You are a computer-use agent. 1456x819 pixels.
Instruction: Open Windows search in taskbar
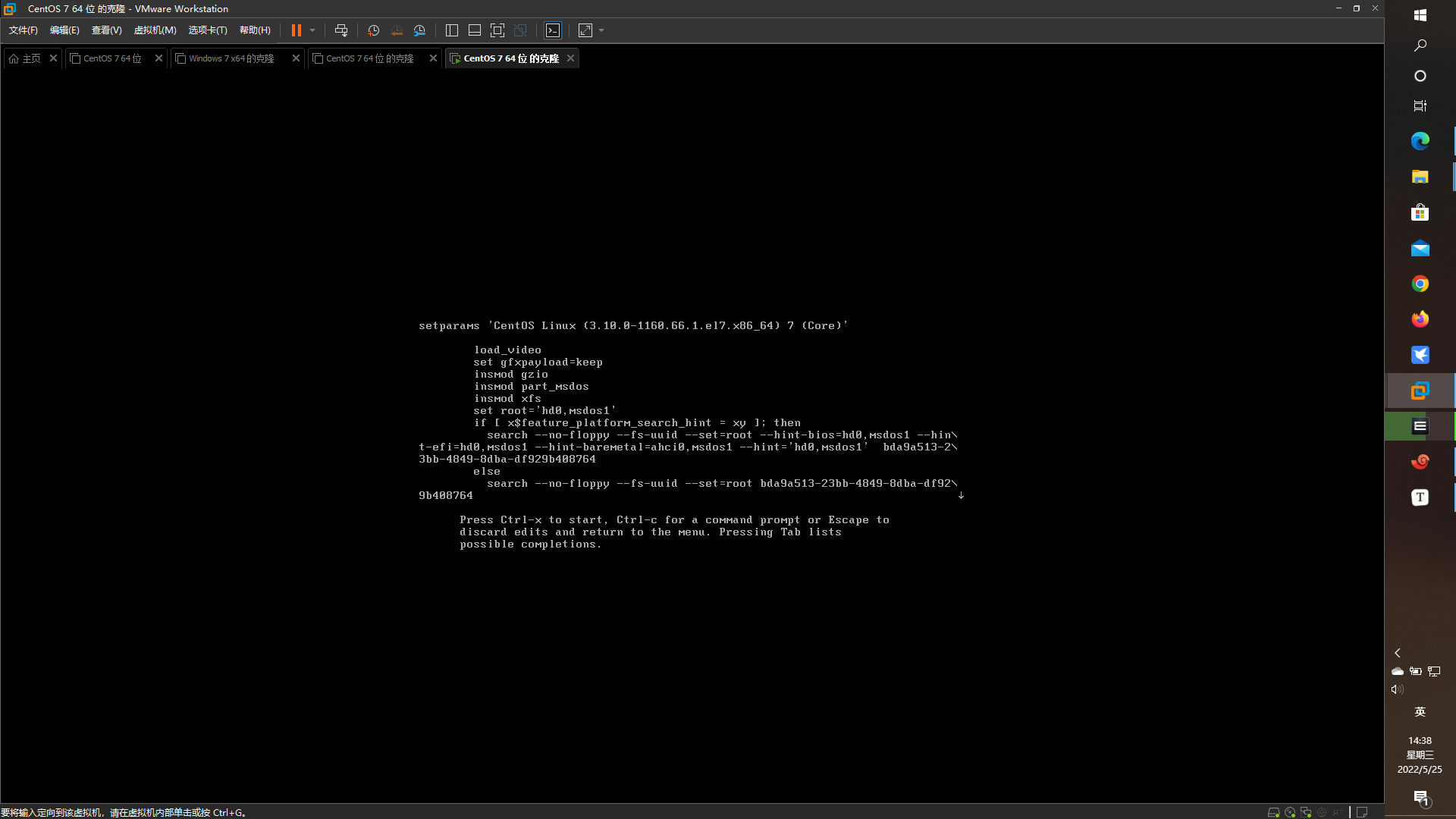(x=1420, y=45)
